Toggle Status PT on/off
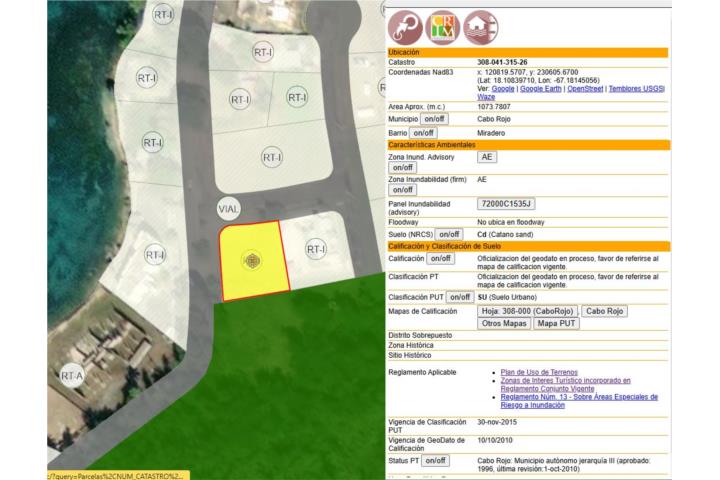The width and height of the screenshot is (720, 480). [x=437, y=461]
